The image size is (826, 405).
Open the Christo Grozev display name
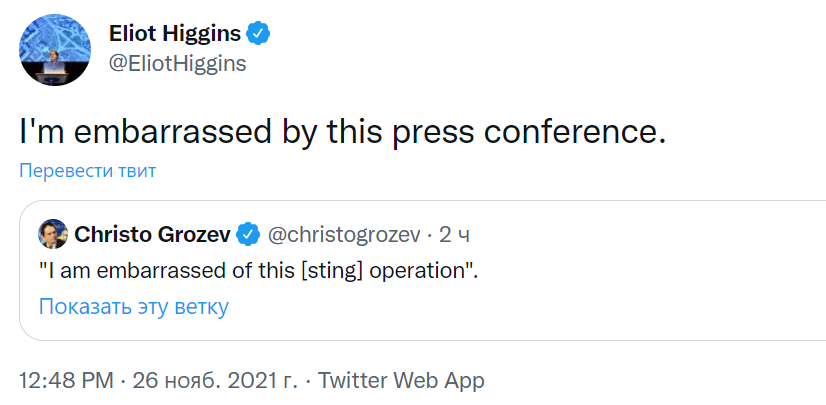153,235
